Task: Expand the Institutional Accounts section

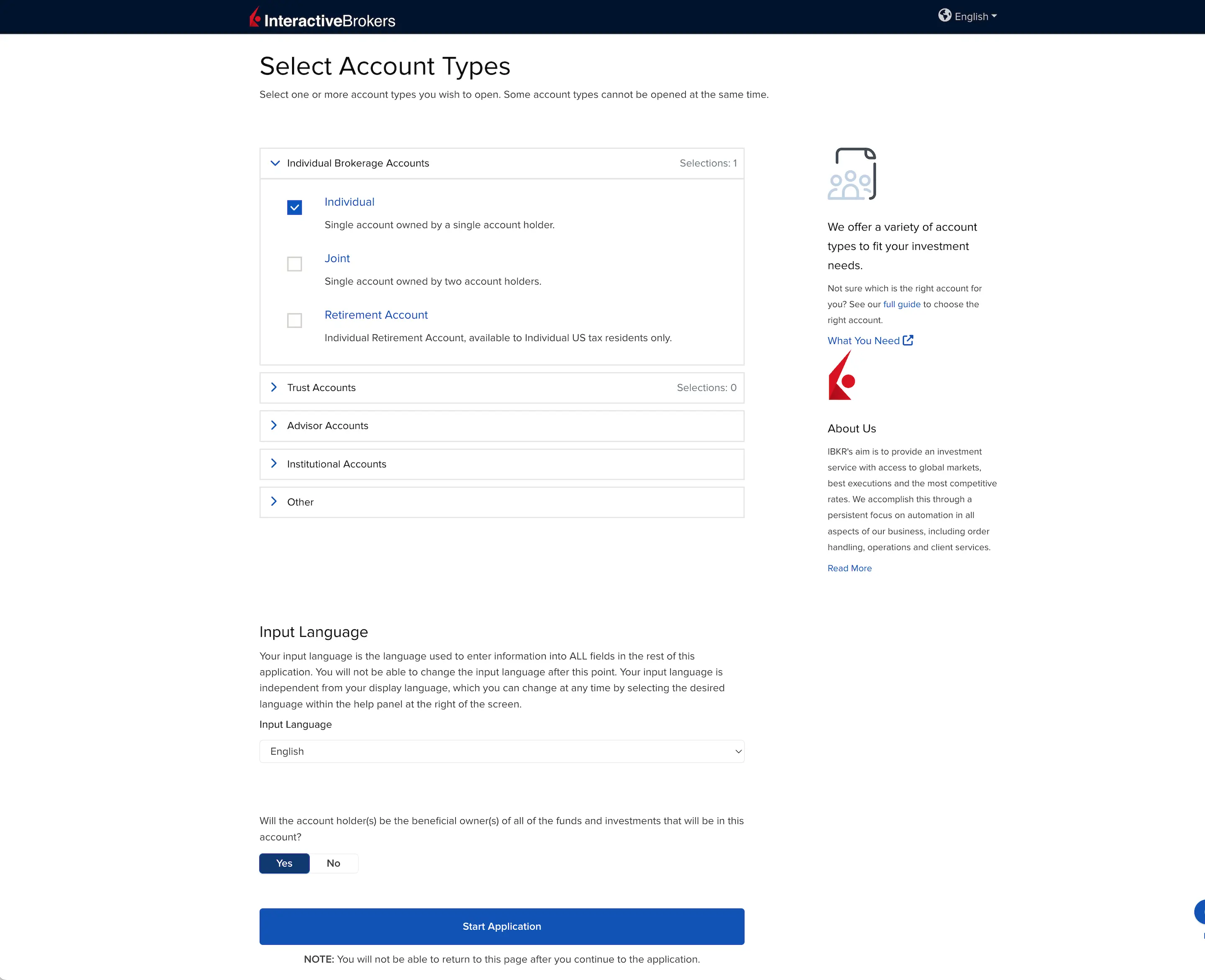Action: tap(336, 464)
